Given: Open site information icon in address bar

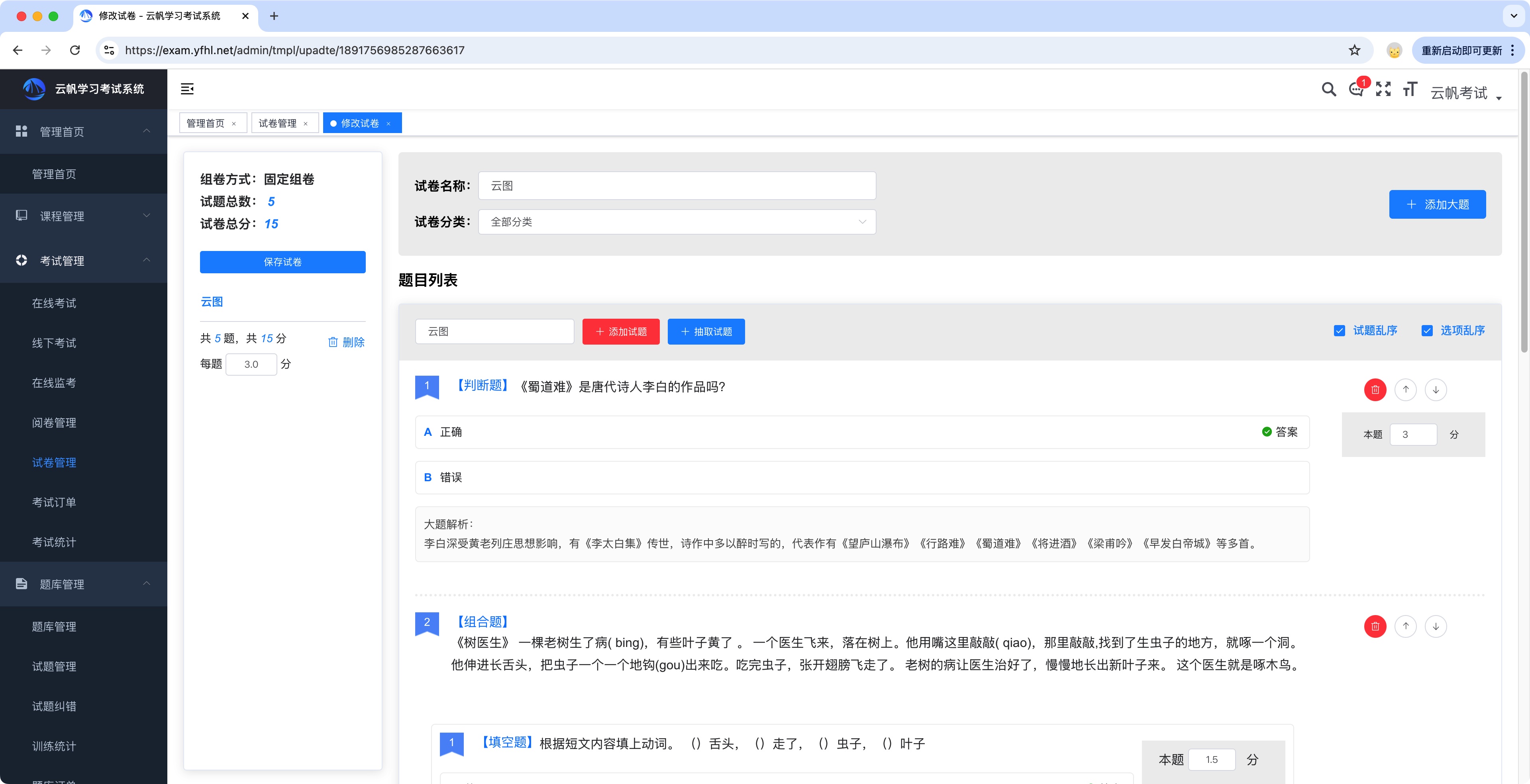Looking at the screenshot, I should [x=109, y=51].
